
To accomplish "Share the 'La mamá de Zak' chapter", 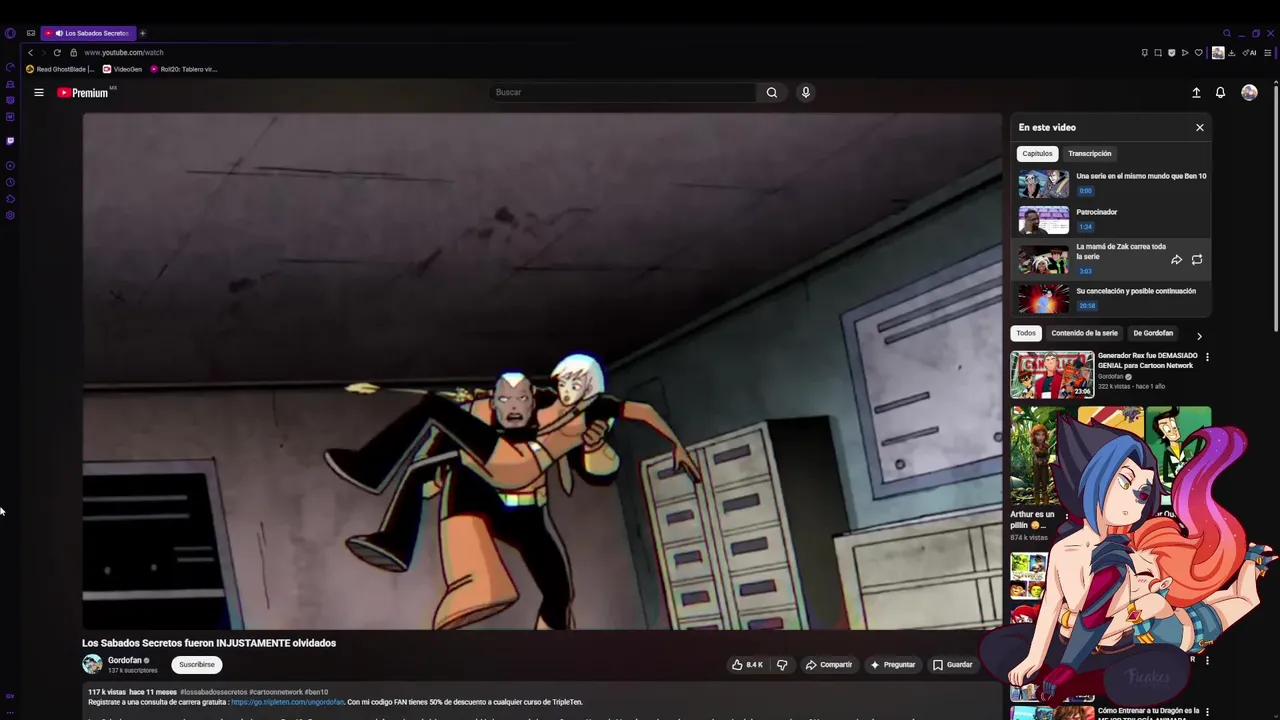I will pos(1177,260).
